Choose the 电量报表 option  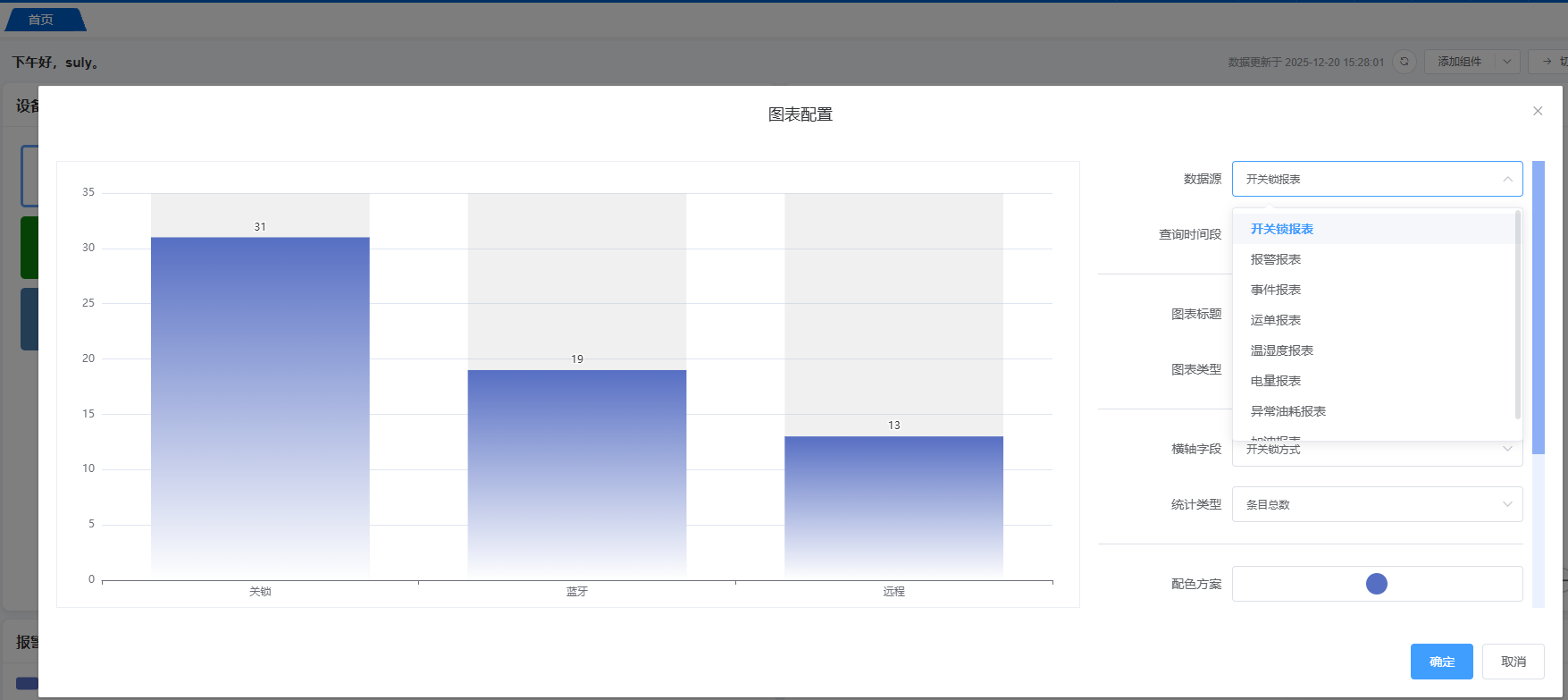[1275, 381]
